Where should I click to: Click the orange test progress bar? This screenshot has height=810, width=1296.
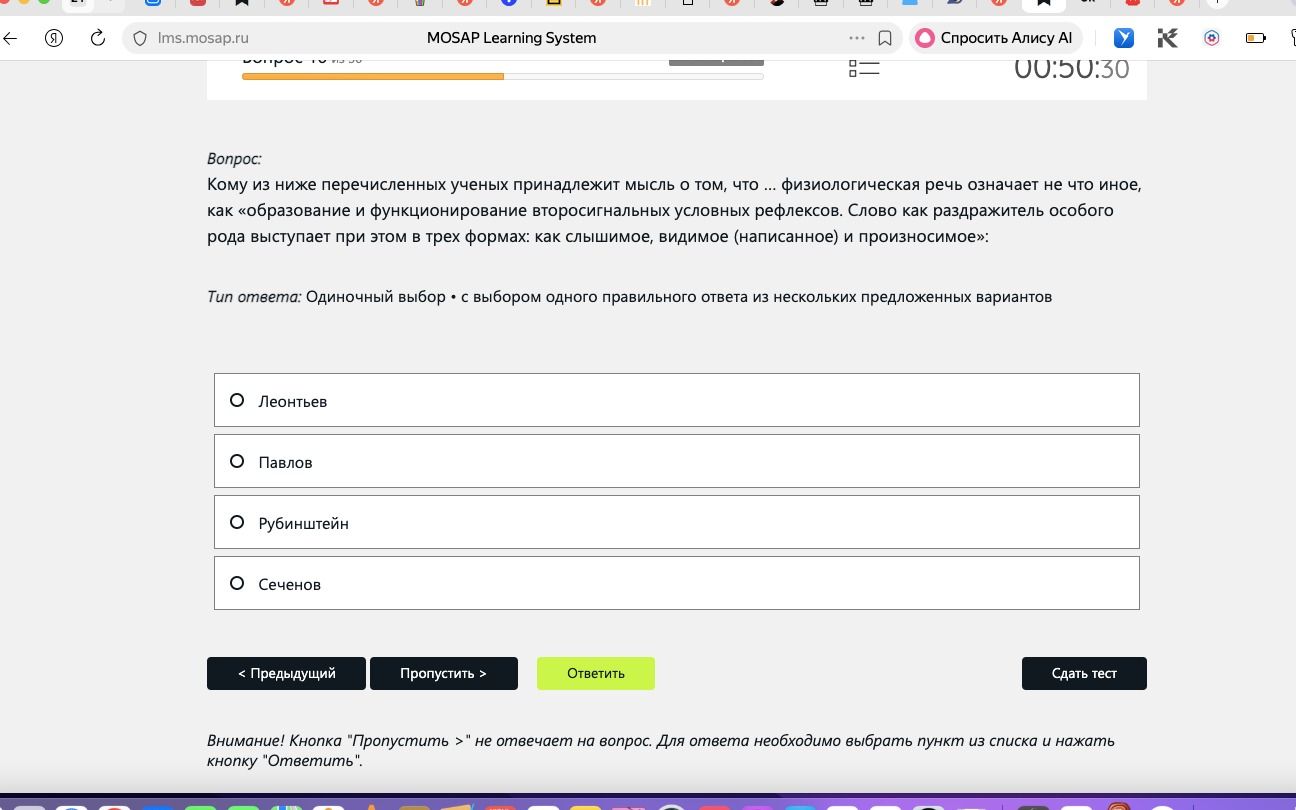pyautogui.click(x=502, y=76)
